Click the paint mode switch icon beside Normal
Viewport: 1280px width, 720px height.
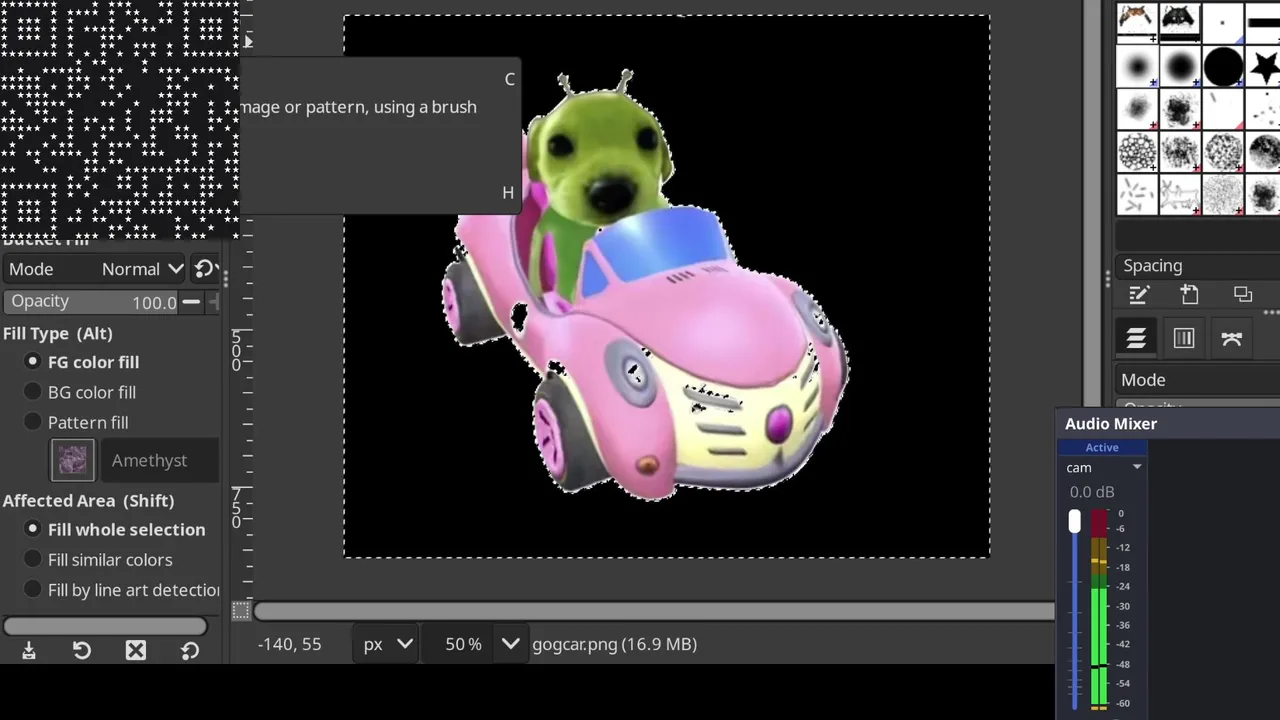coord(205,269)
